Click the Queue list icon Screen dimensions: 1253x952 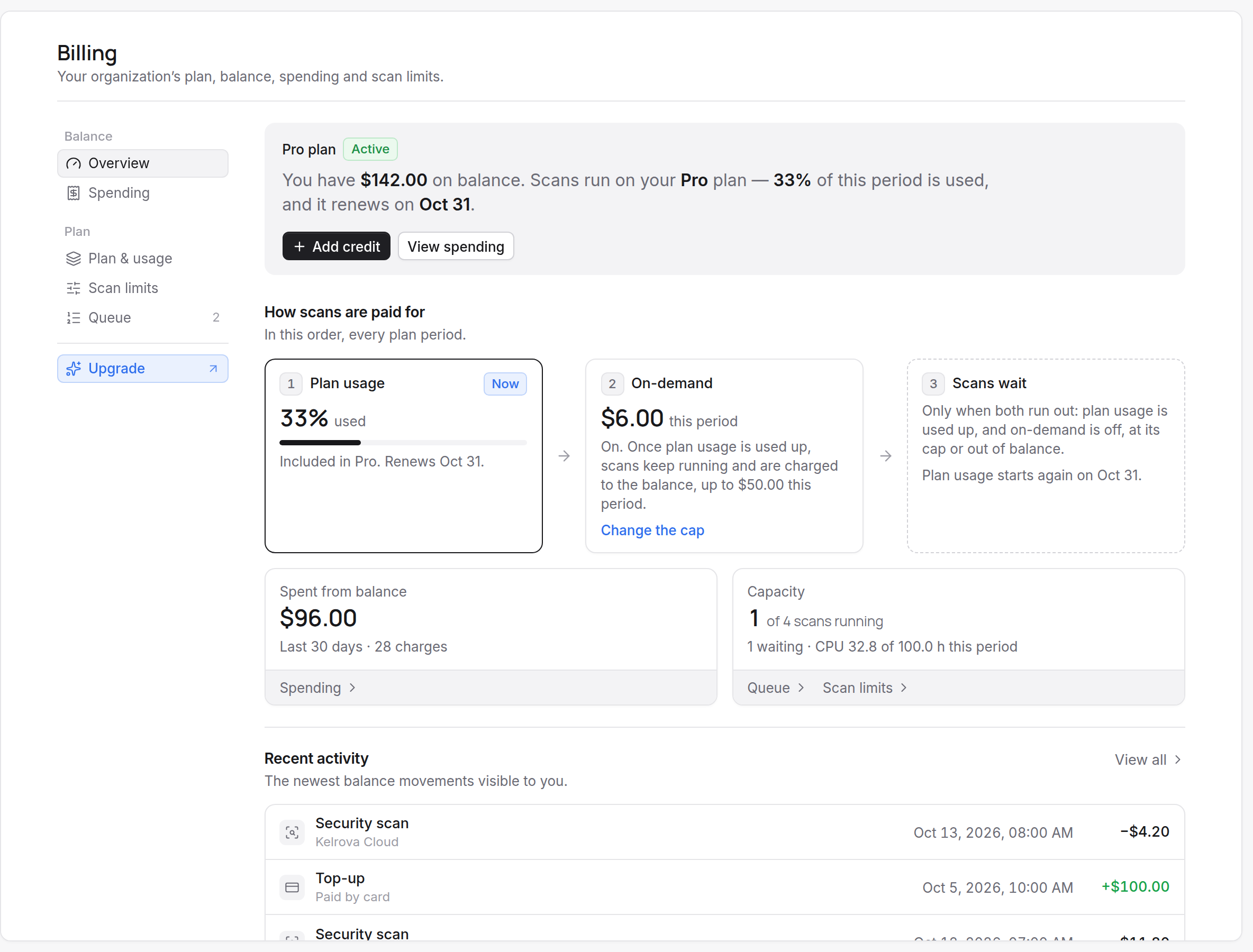tap(74, 317)
